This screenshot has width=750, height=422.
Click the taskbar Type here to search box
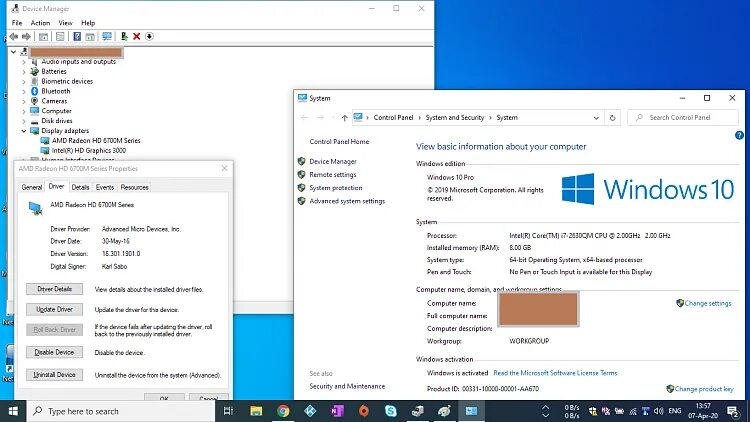(x=121, y=411)
